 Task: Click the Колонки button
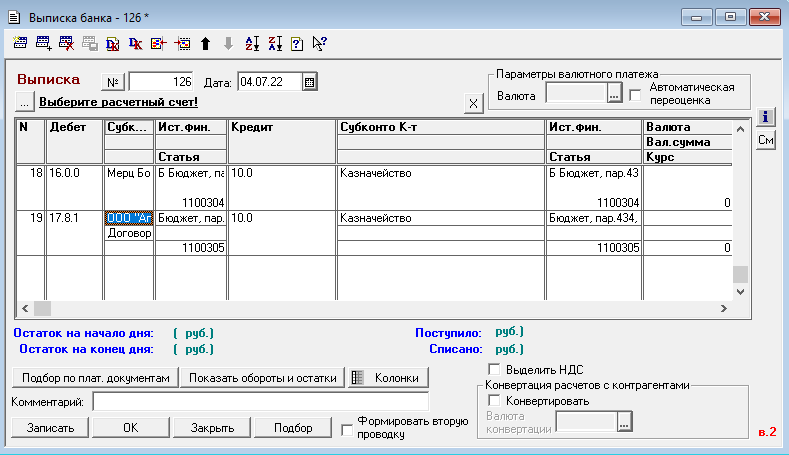point(388,377)
